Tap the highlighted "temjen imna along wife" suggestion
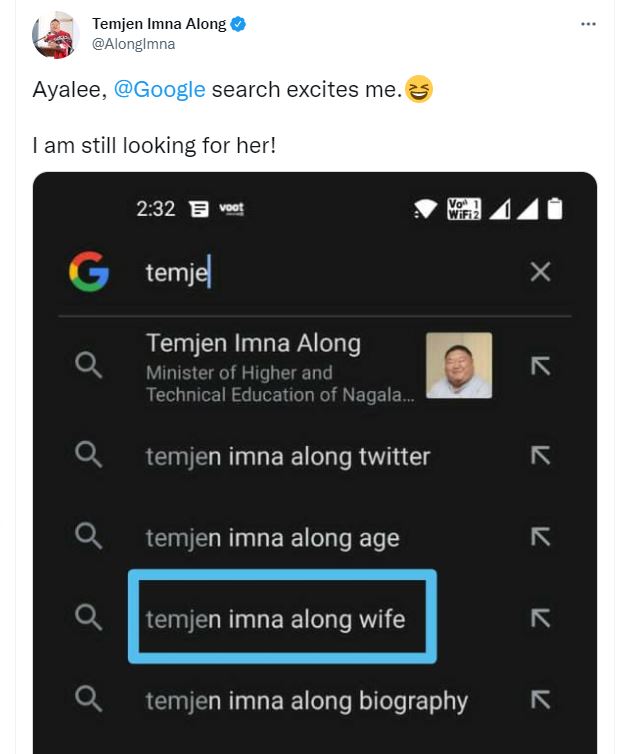Viewport: 629px width, 754px height. pos(276,619)
